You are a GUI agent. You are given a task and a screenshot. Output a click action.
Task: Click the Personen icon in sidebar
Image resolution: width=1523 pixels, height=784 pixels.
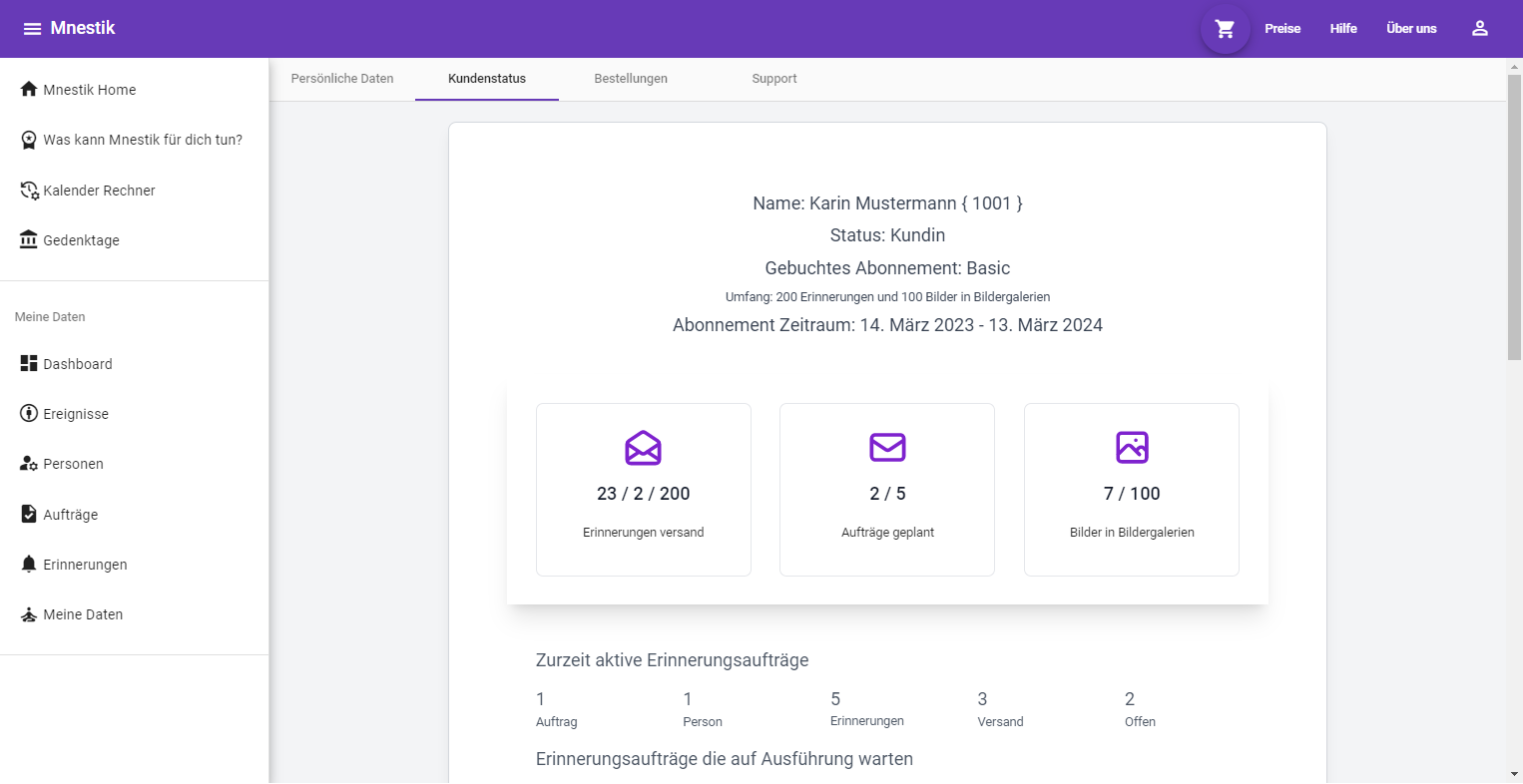pos(29,464)
